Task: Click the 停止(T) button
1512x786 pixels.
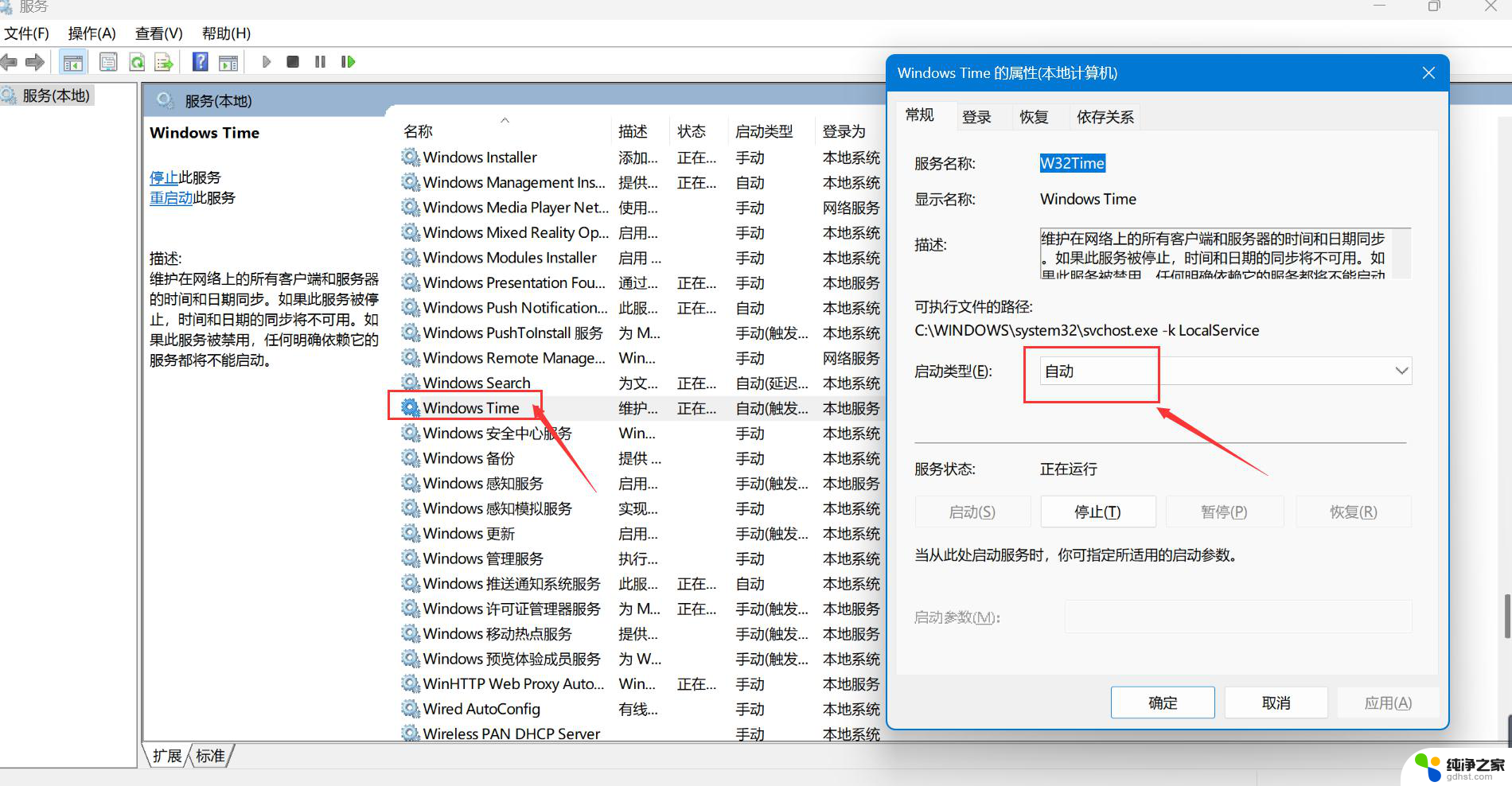Action: (1098, 512)
